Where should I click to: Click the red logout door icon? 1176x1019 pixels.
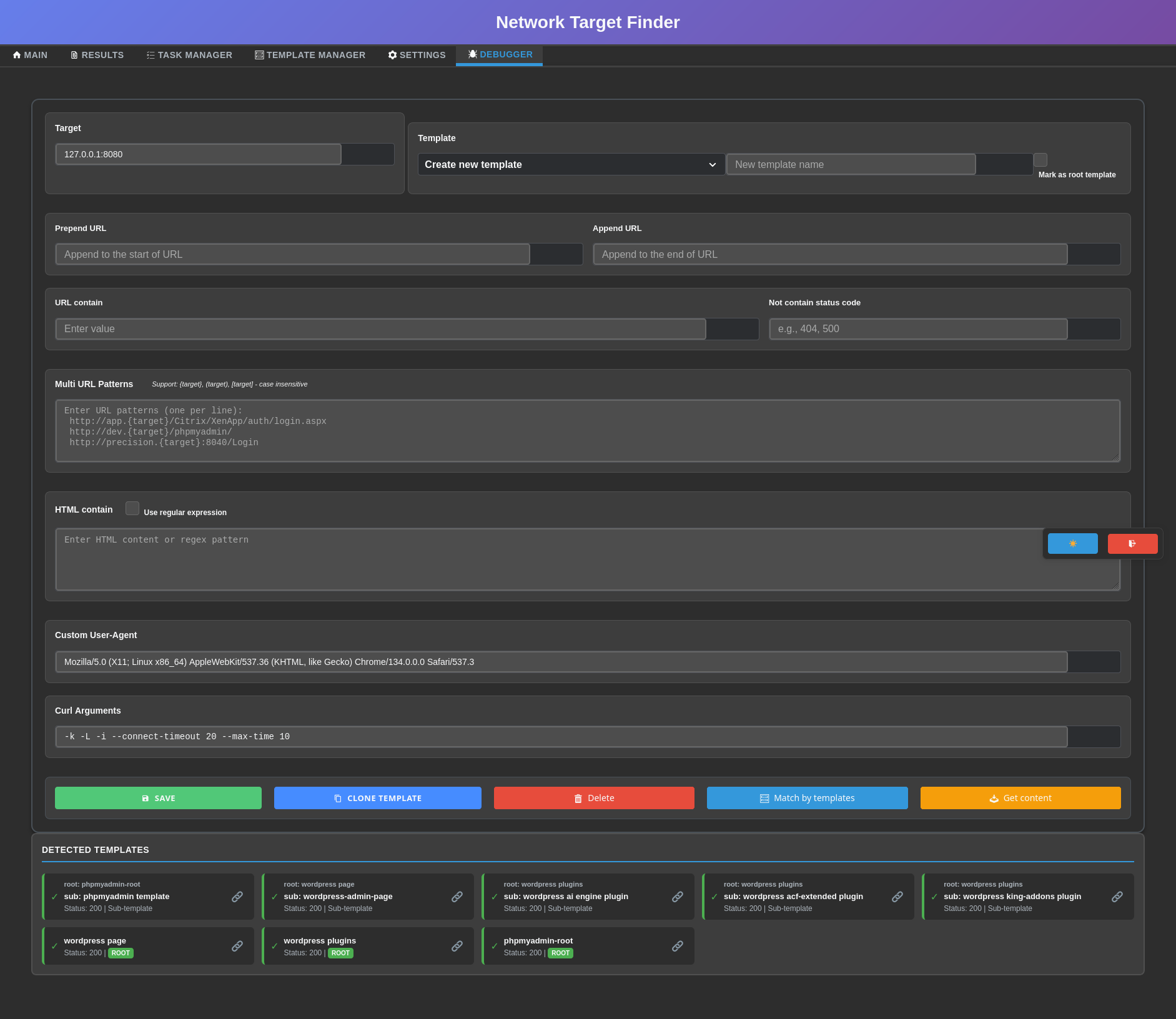pos(1132,543)
